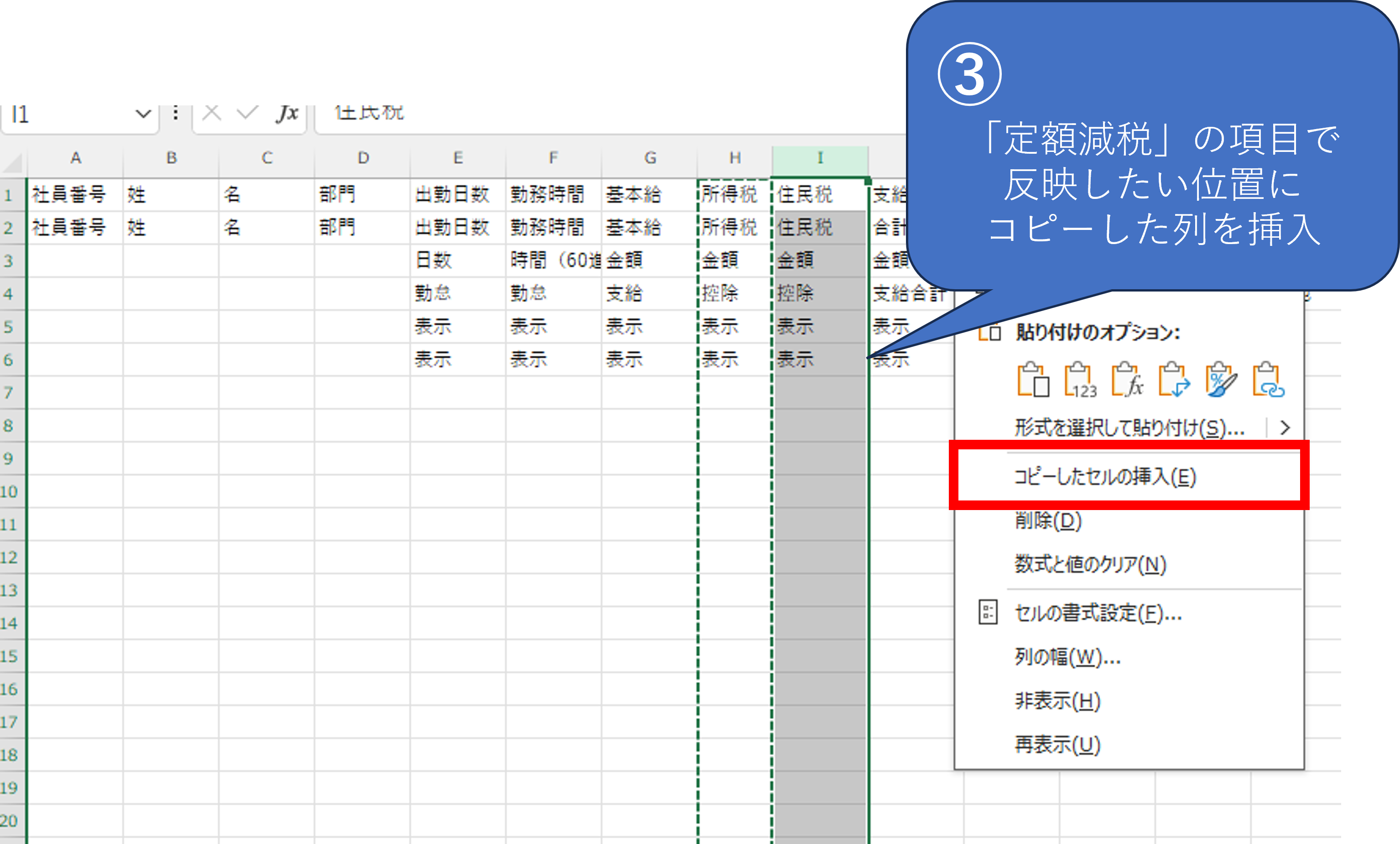Viewport: 1400px width, 844px height.
Task: Click the Transpose paste icon
Action: click(x=1175, y=379)
